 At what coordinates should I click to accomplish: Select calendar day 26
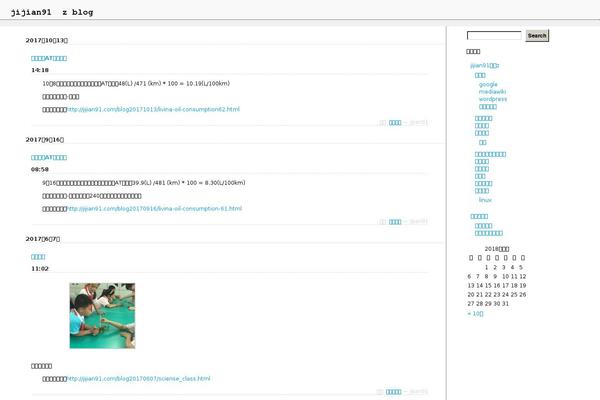click(523, 295)
